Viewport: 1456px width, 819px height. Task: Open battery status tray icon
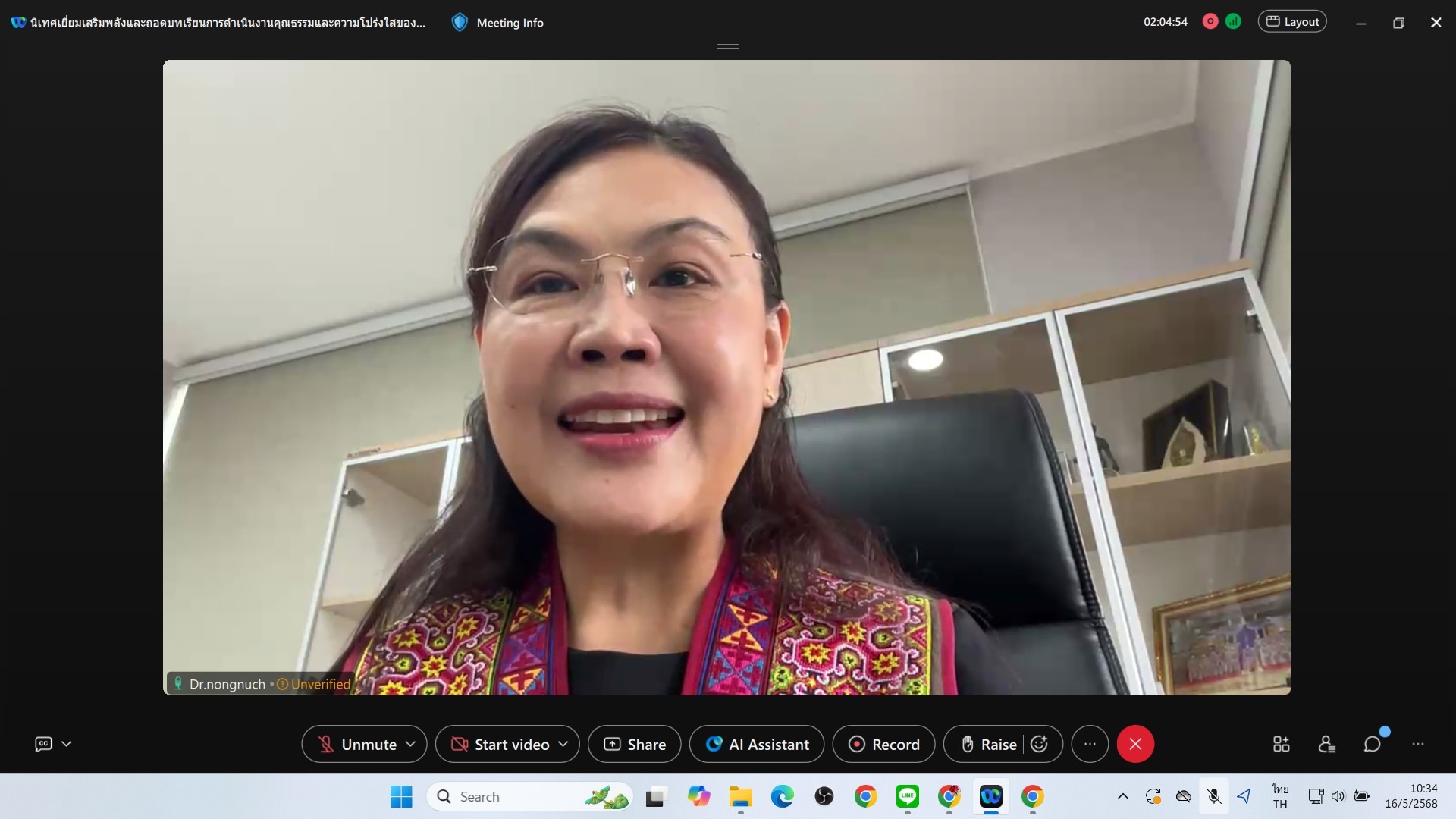click(x=1362, y=796)
